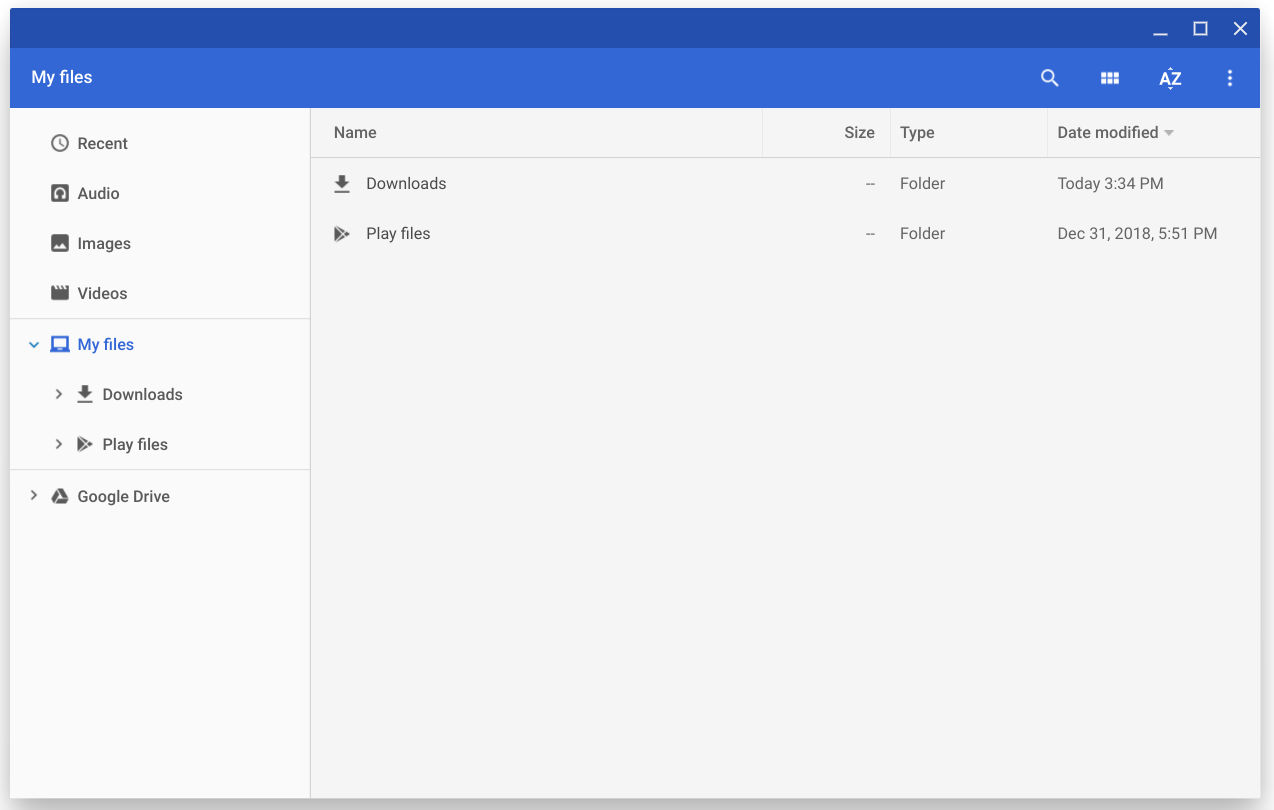The image size is (1274, 810).
Task: Collapse the My files tree
Action: point(34,344)
